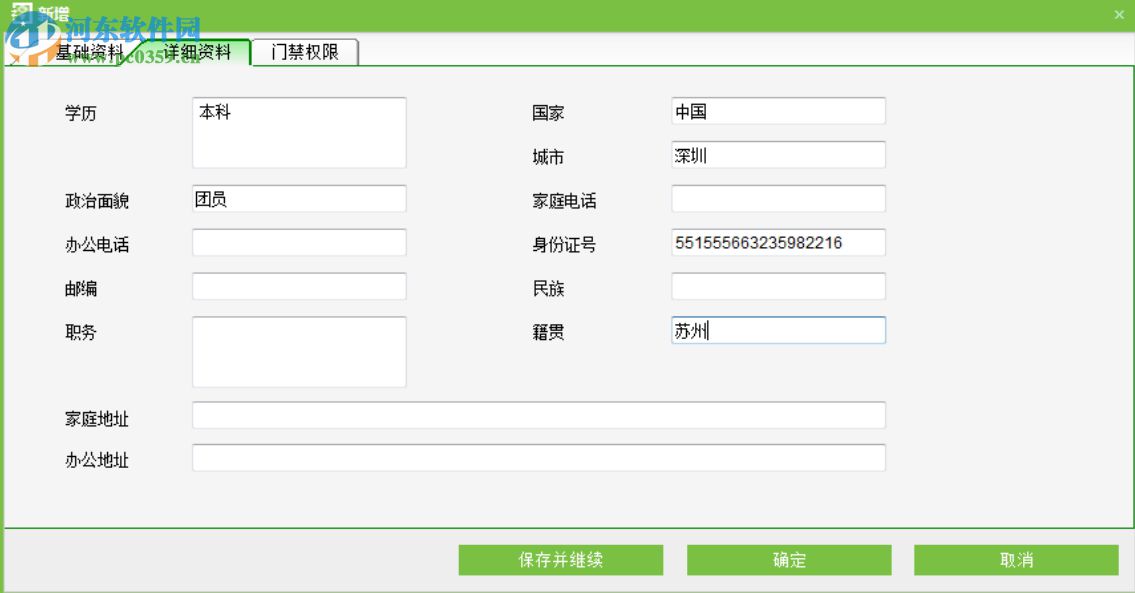Switch to the 基础资料 tab
1135x593 pixels.
(x=90, y=51)
